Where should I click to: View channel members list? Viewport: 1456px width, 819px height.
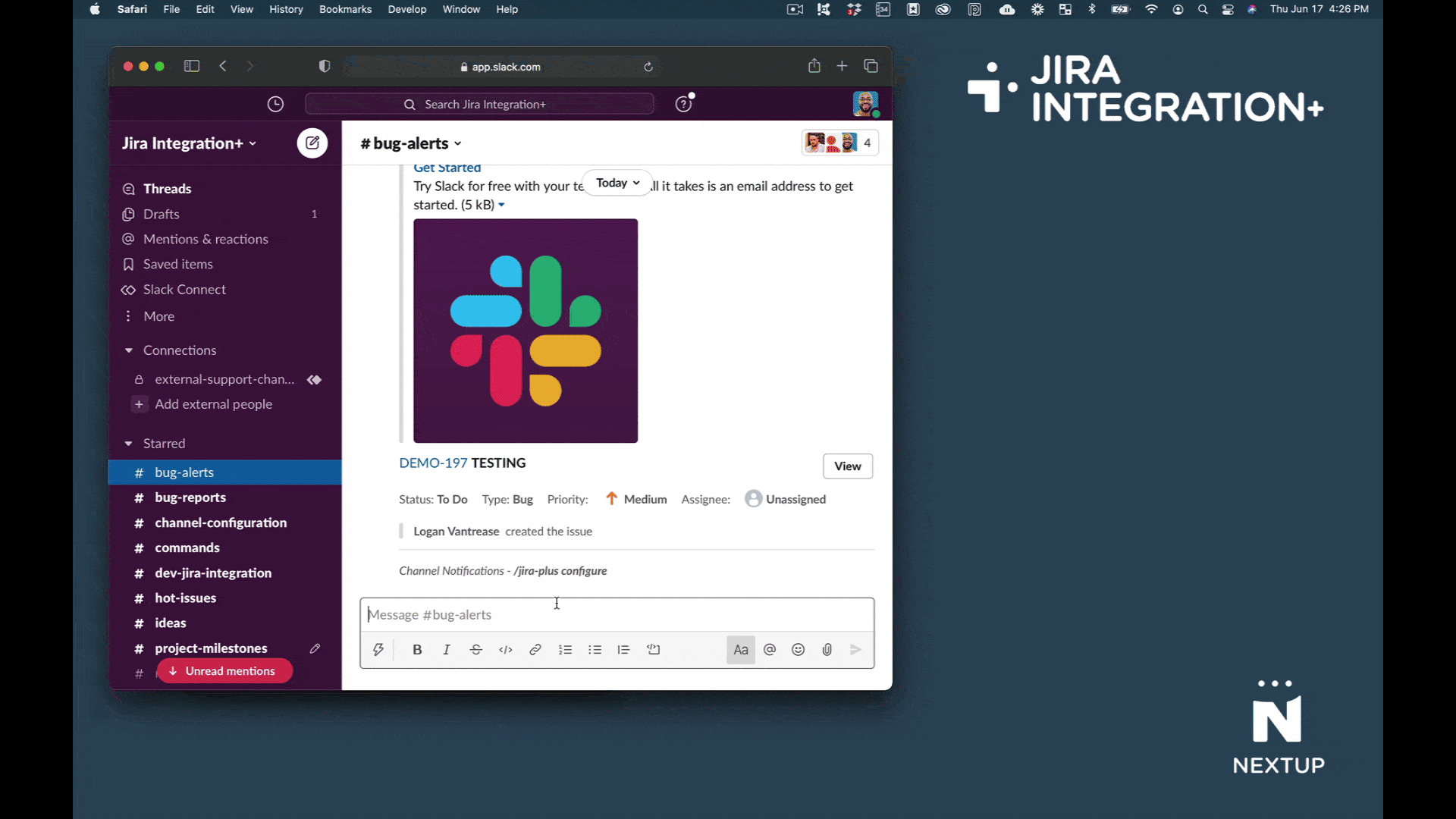coord(840,143)
